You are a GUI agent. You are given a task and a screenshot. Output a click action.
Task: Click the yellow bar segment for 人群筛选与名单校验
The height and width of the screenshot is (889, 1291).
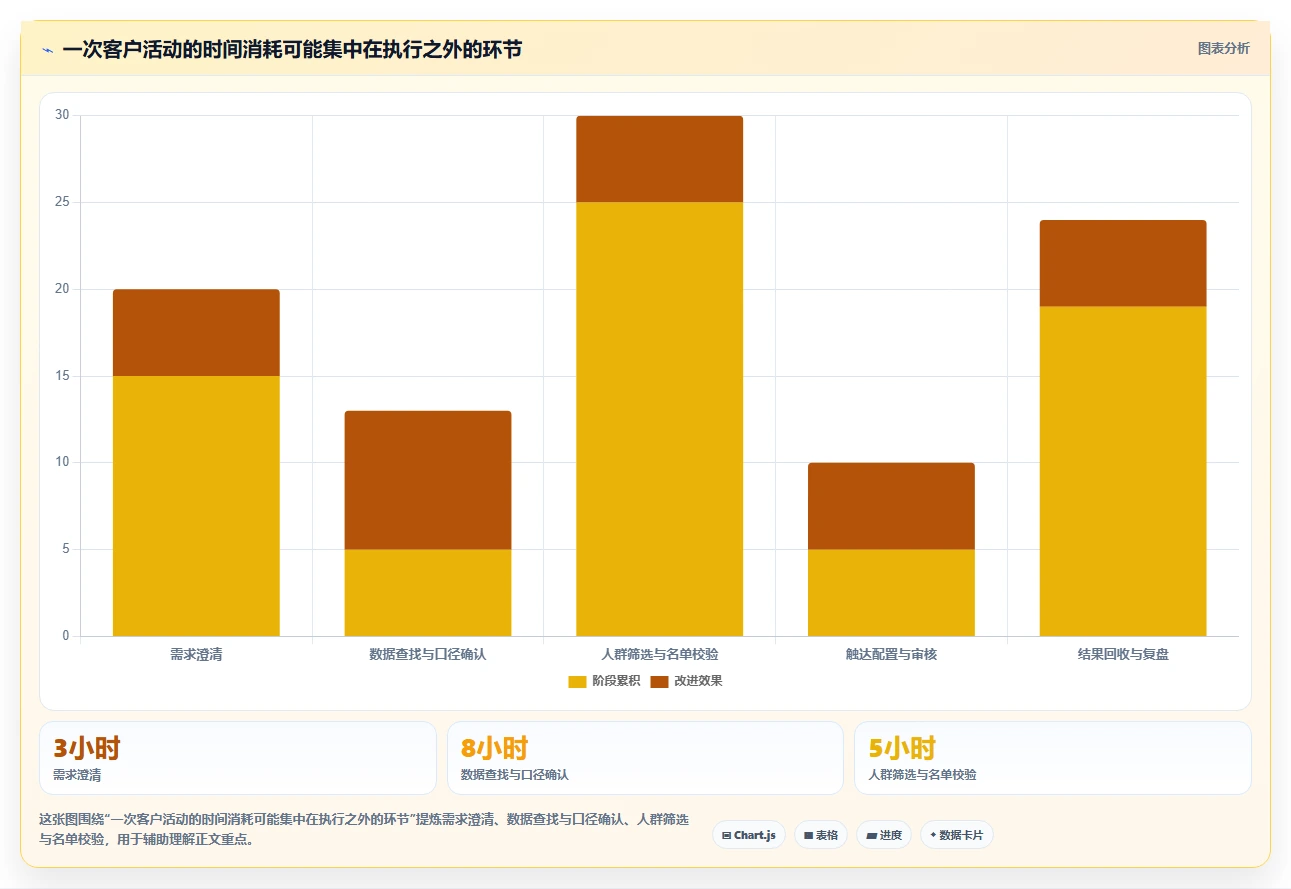tap(660, 419)
